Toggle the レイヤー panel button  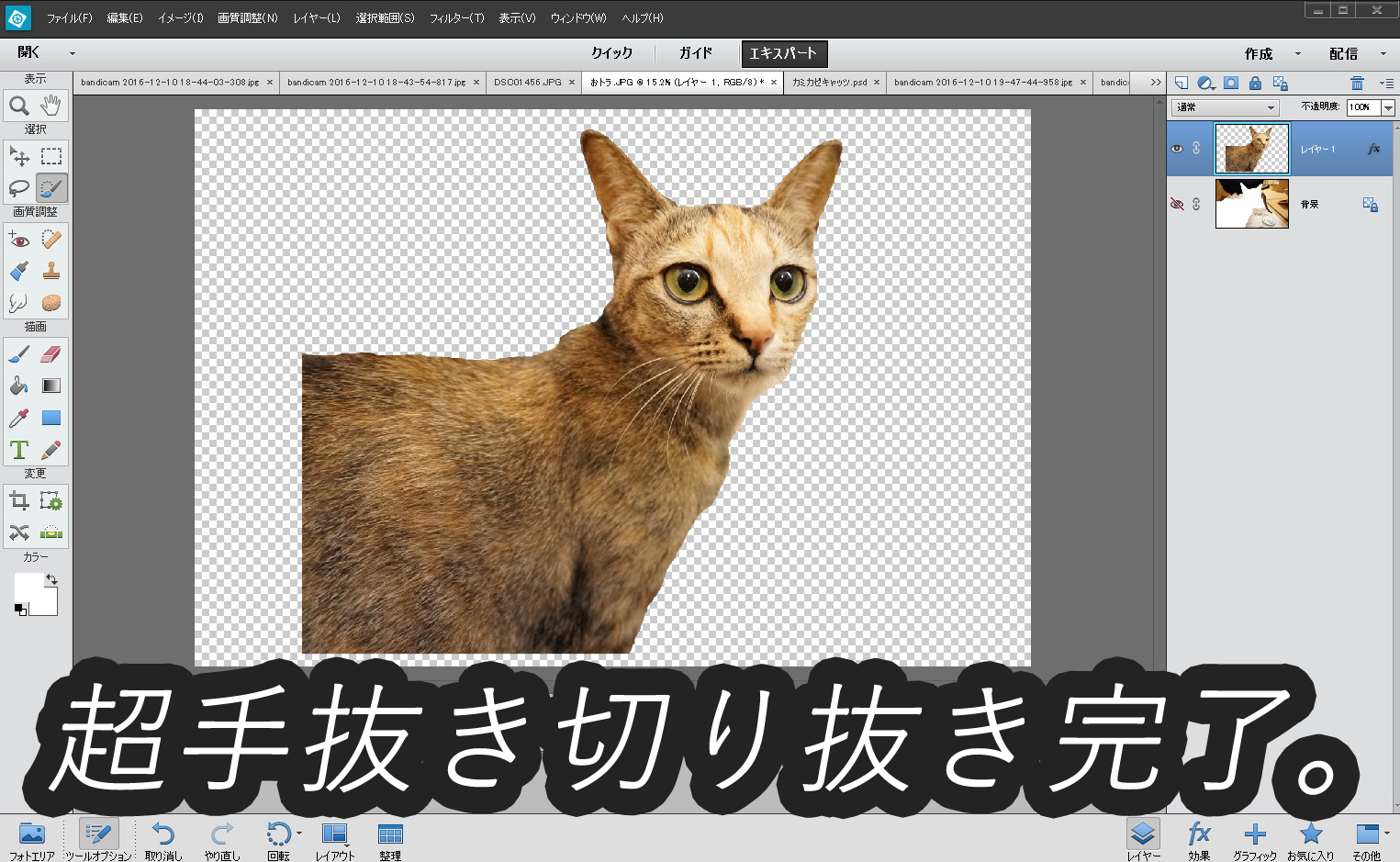[1143, 840]
